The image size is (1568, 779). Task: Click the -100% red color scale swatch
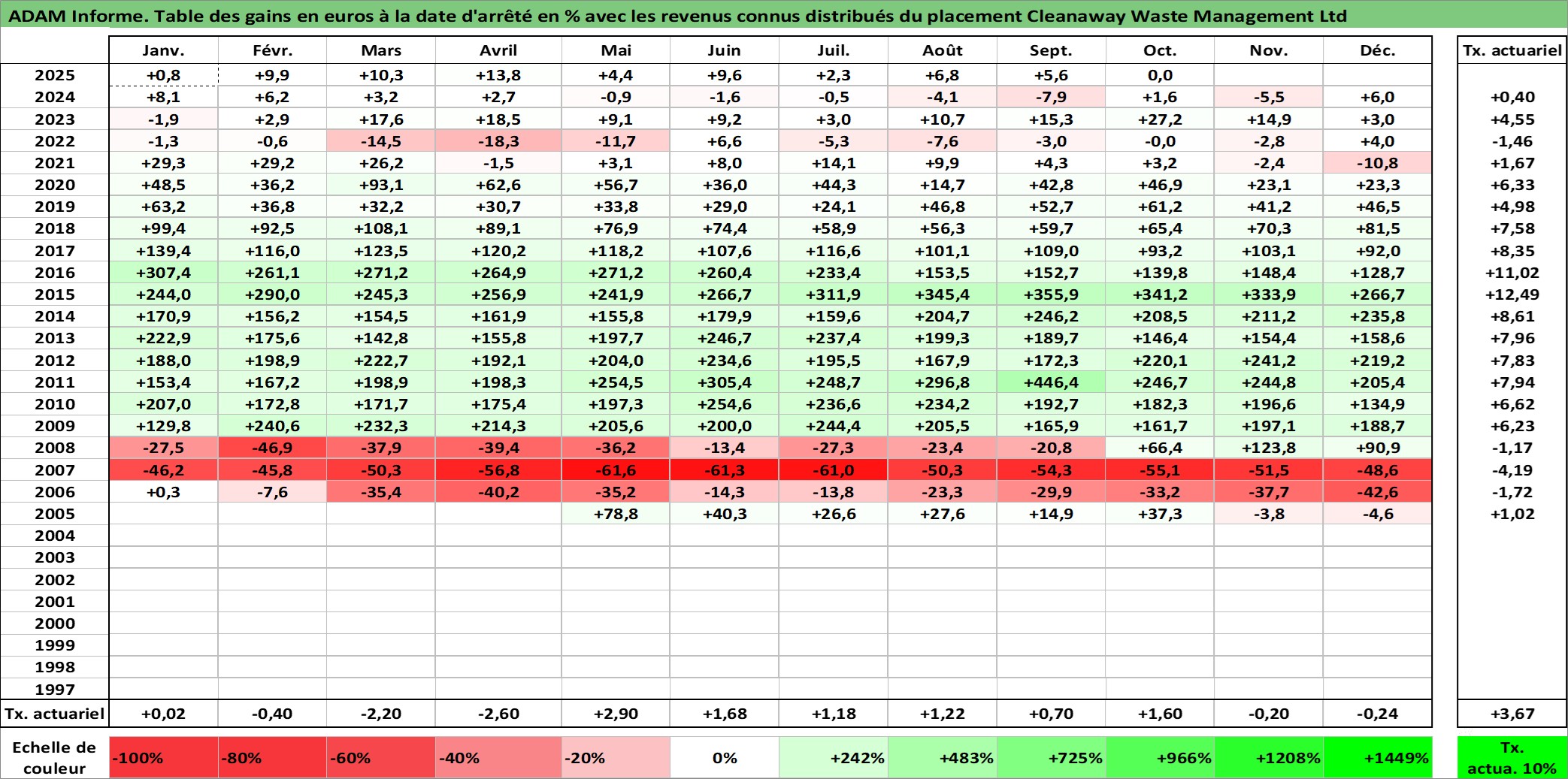pyautogui.click(x=163, y=757)
